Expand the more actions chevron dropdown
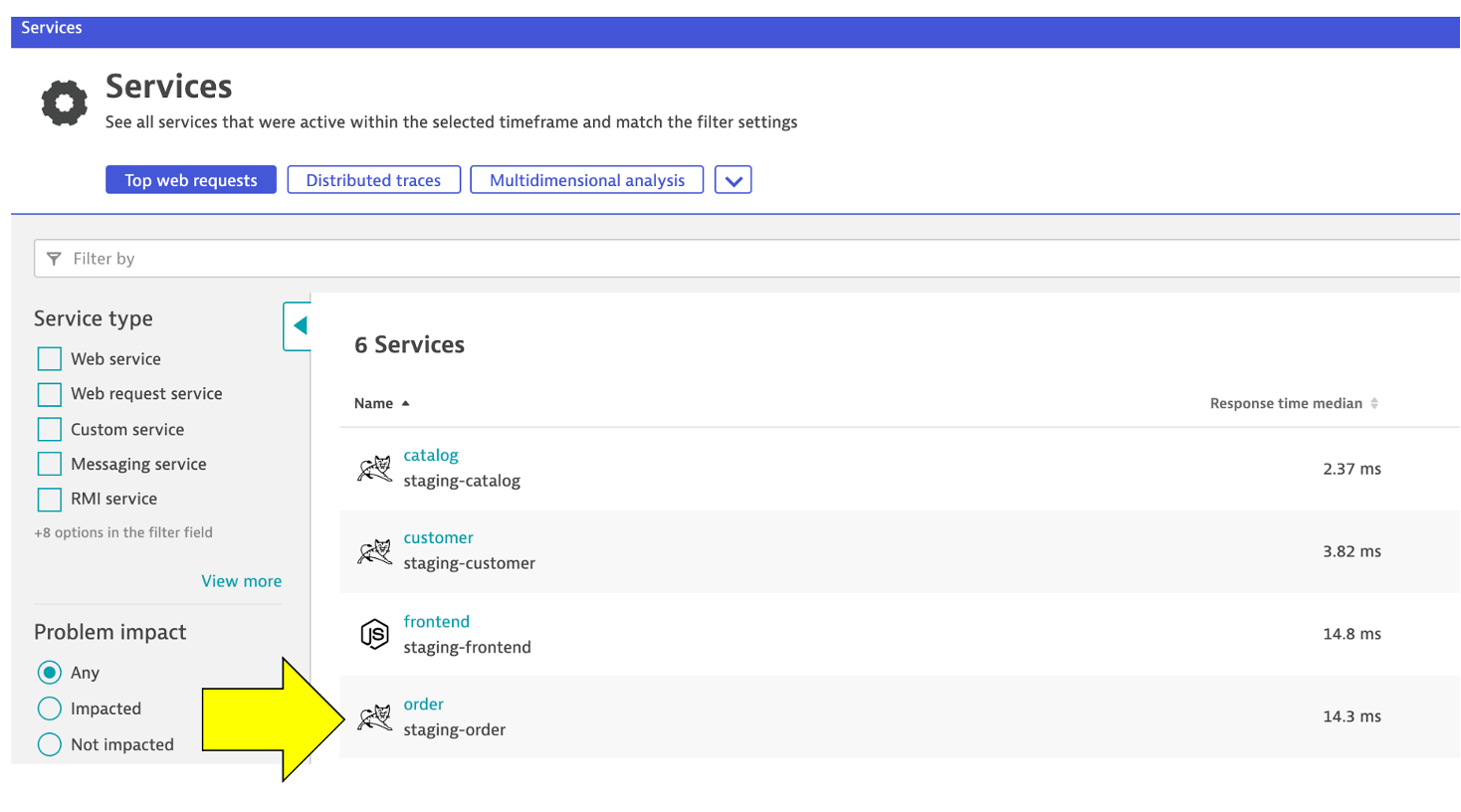 [x=732, y=180]
